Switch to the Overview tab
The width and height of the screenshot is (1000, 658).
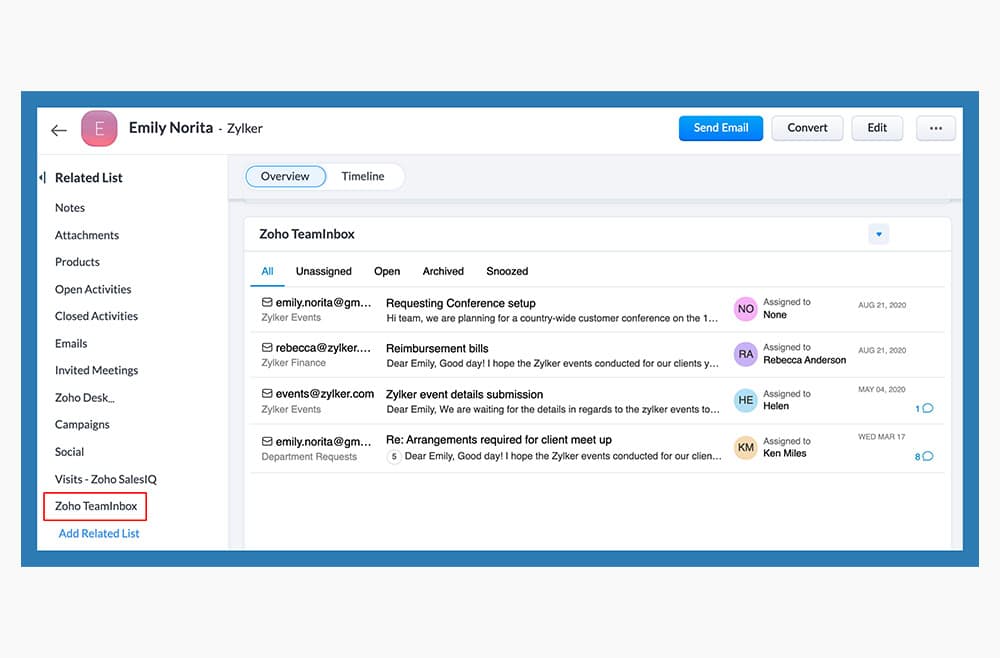click(285, 176)
